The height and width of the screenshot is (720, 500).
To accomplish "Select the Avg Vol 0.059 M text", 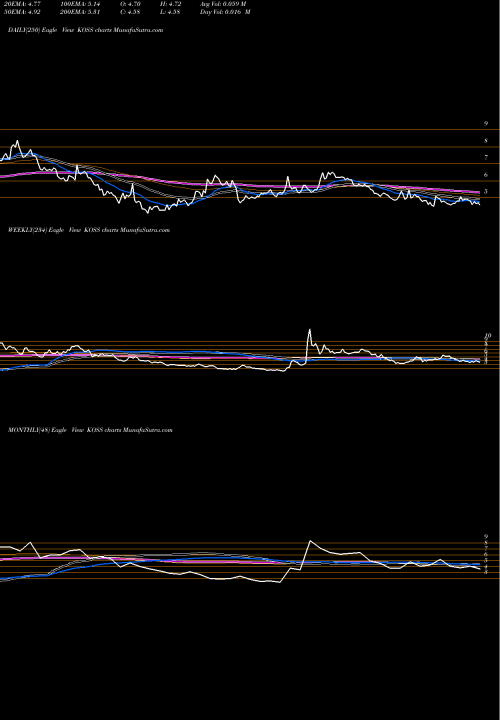I will click(x=223, y=4).
